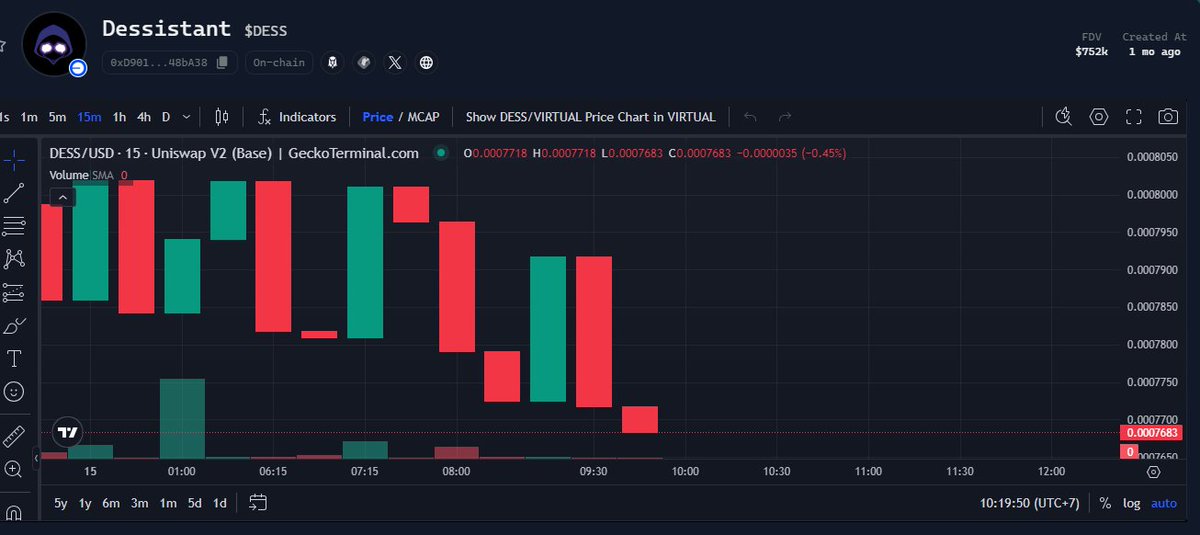
Task: Click the 09:30 time axis label
Action: click(x=593, y=471)
